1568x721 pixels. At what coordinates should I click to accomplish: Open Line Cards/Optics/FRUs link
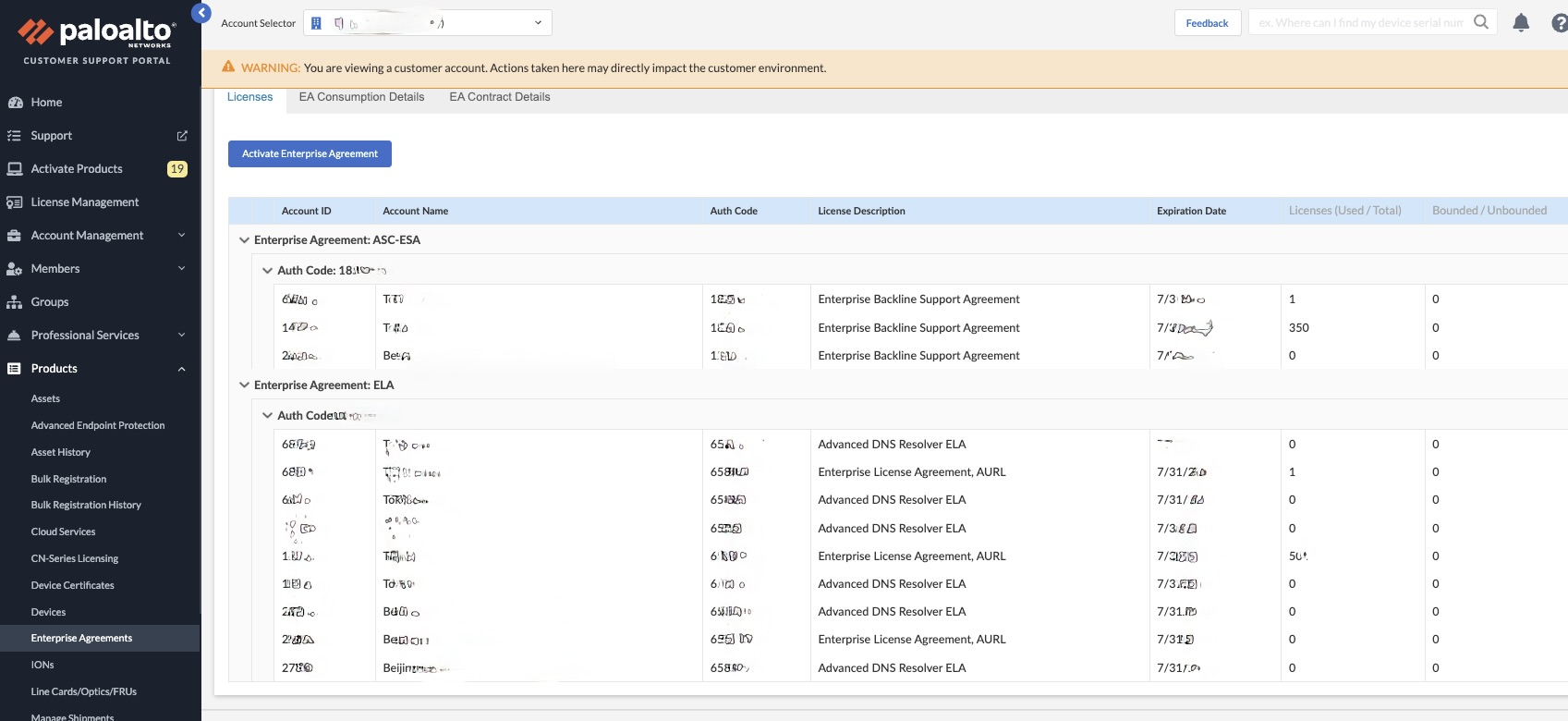coord(84,692)
